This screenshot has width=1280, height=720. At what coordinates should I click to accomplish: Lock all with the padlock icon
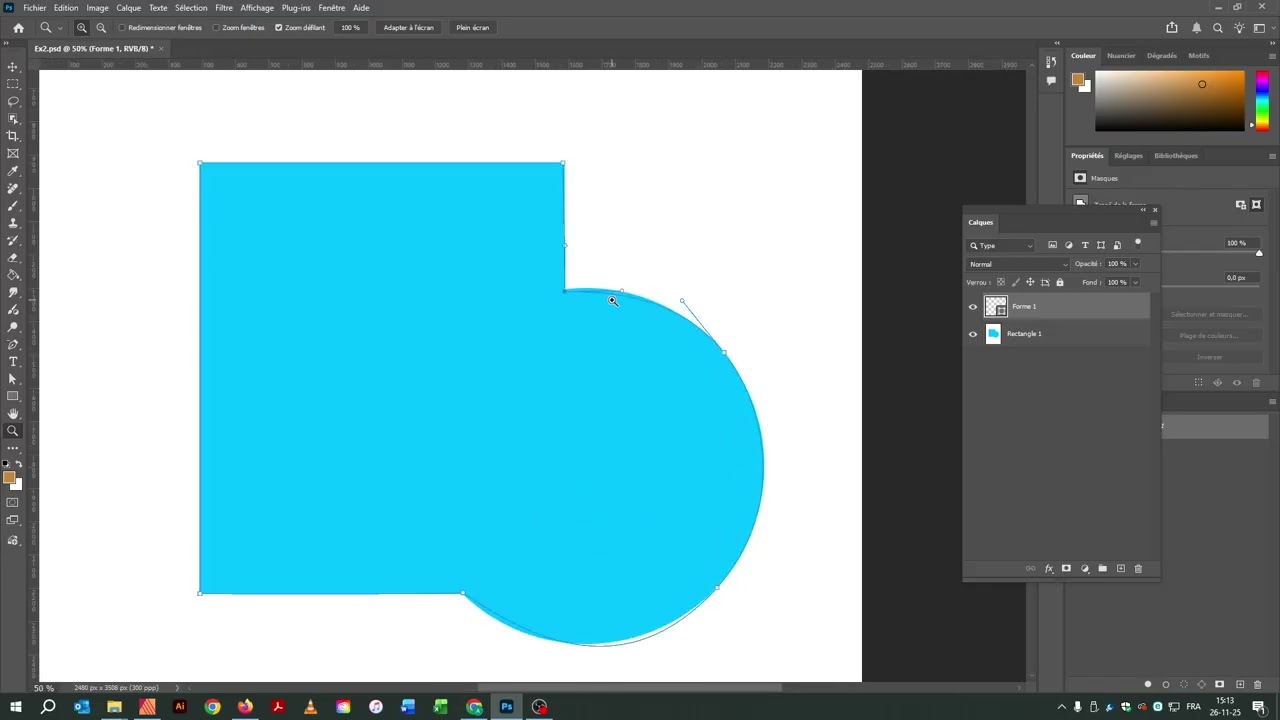coord(1060,282)
